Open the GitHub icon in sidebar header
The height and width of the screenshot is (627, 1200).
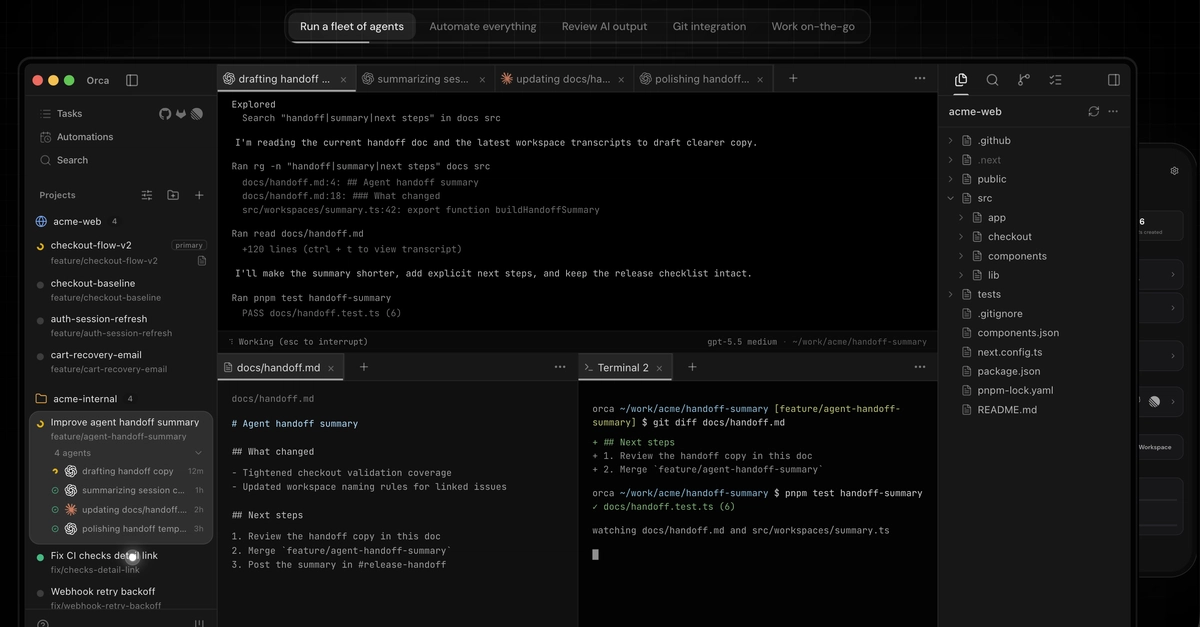coord(165,114)
